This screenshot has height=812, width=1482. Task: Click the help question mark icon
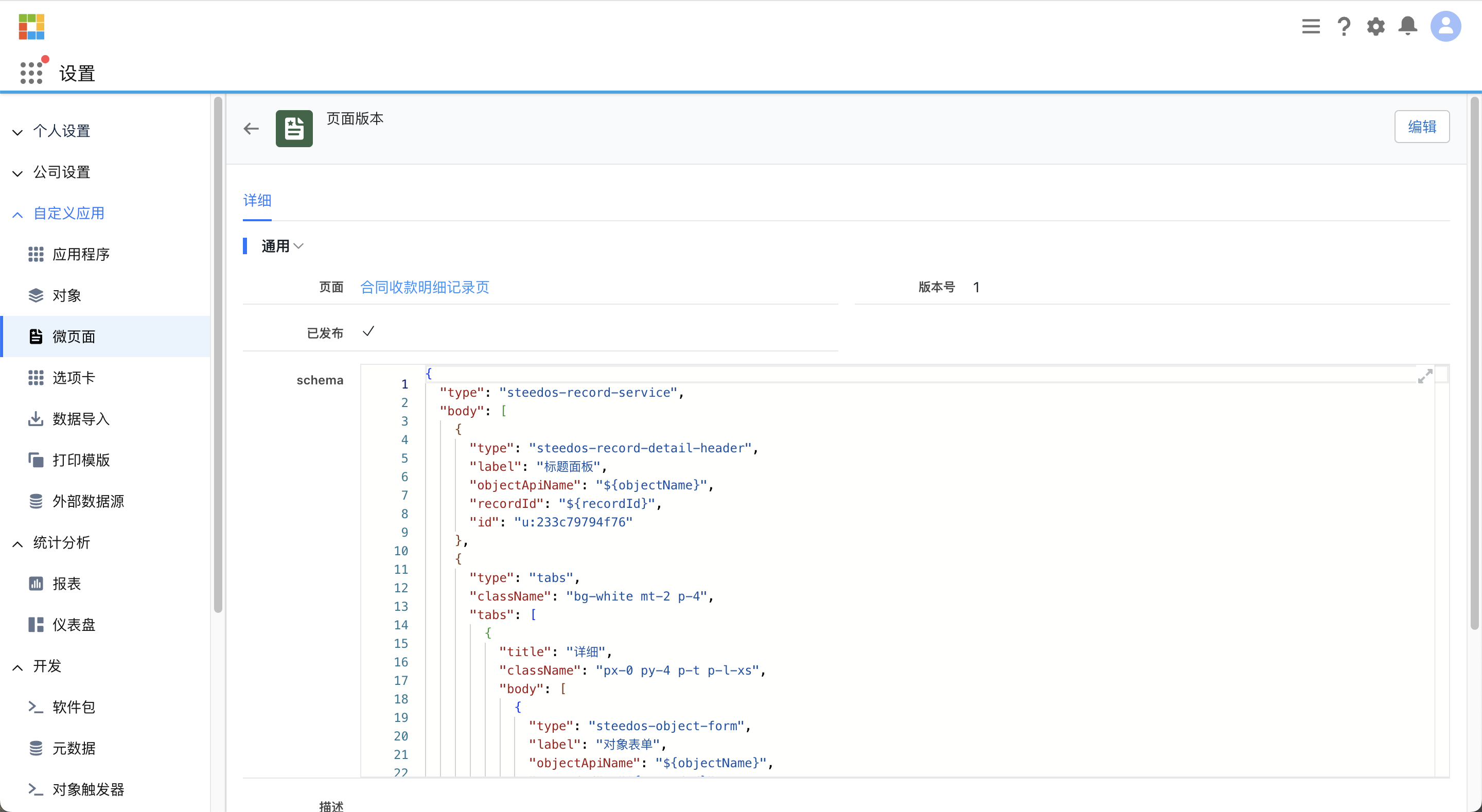pyautogui.click(x=1344, y=26)
